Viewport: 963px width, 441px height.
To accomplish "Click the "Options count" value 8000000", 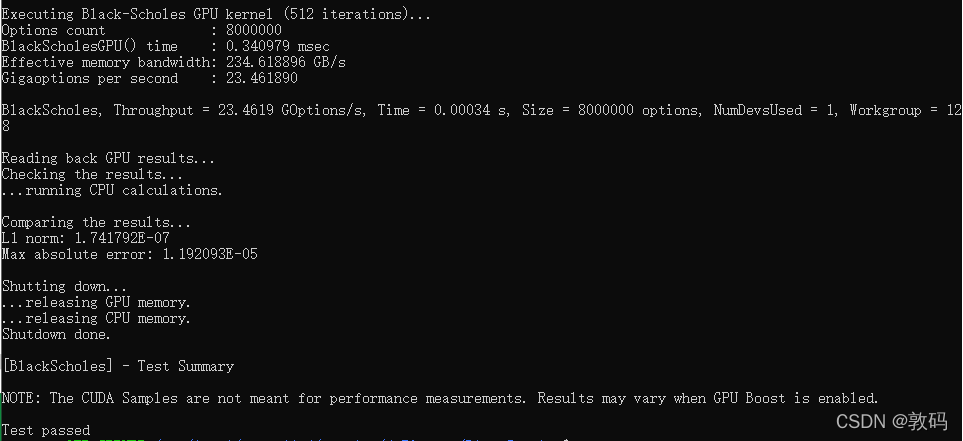I will (x=254, y=31).
